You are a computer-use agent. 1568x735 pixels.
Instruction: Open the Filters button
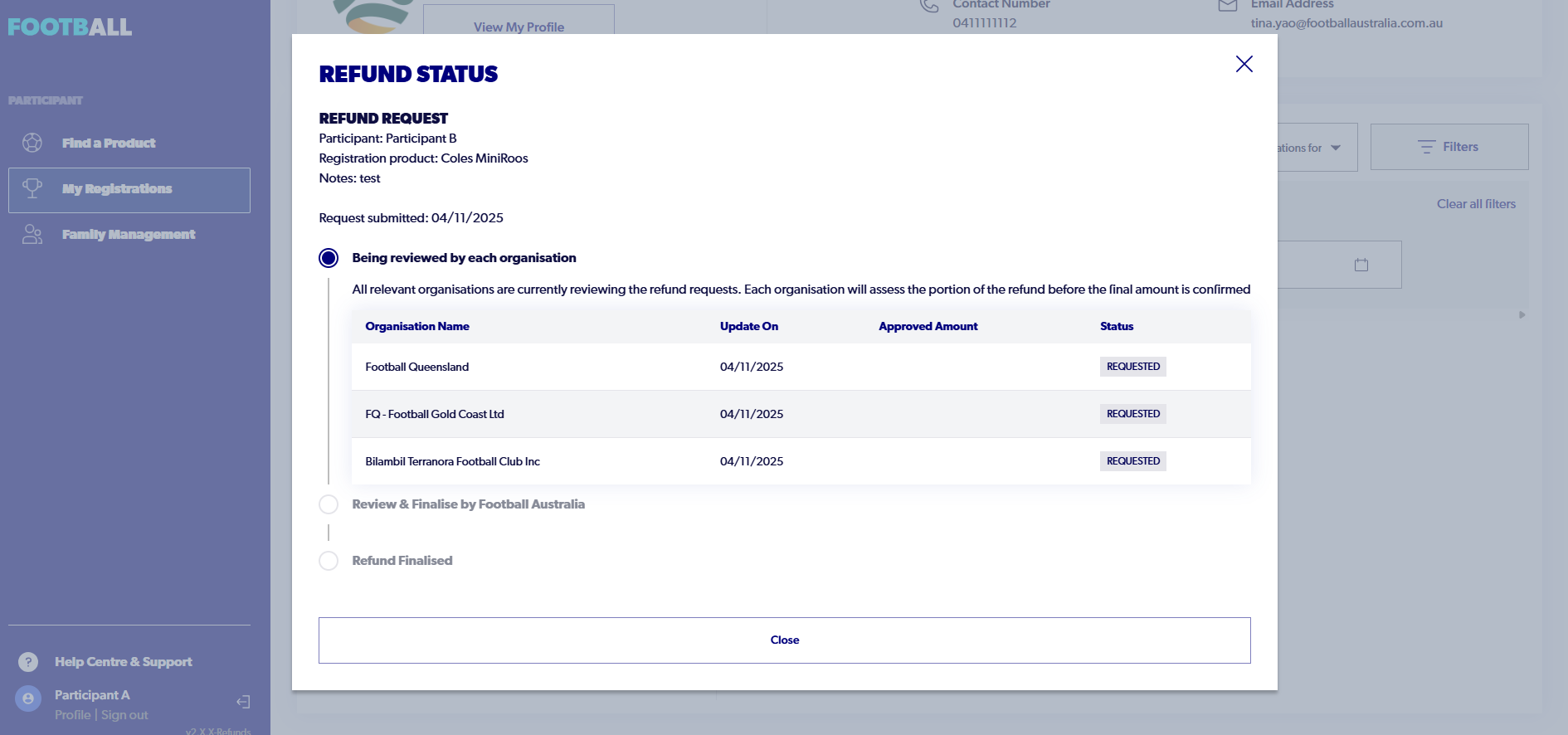(x=1449, y=147)
